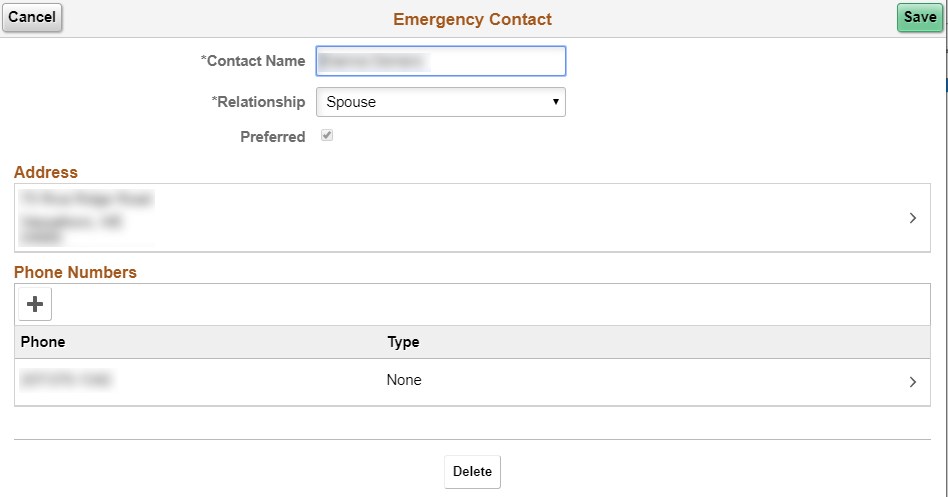Click the Emergency Contact title
Viewport: 948px width, 497px height.
[x=472, y=19]
